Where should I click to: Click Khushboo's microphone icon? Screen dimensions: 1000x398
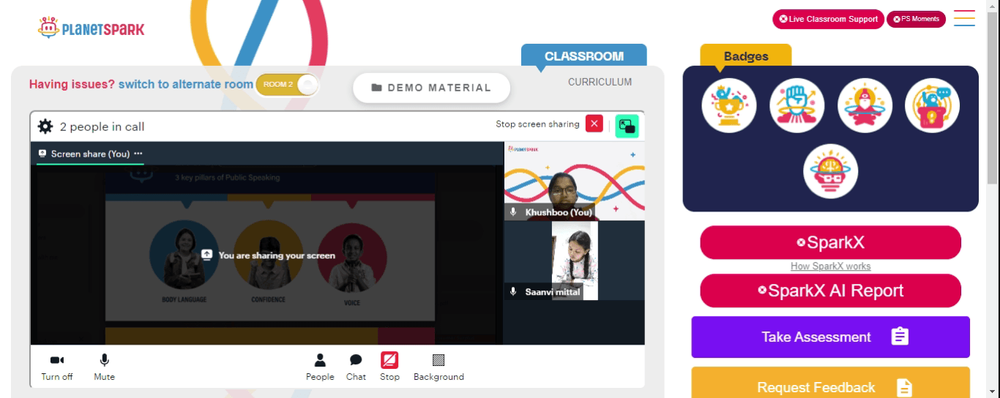(513, 212)
